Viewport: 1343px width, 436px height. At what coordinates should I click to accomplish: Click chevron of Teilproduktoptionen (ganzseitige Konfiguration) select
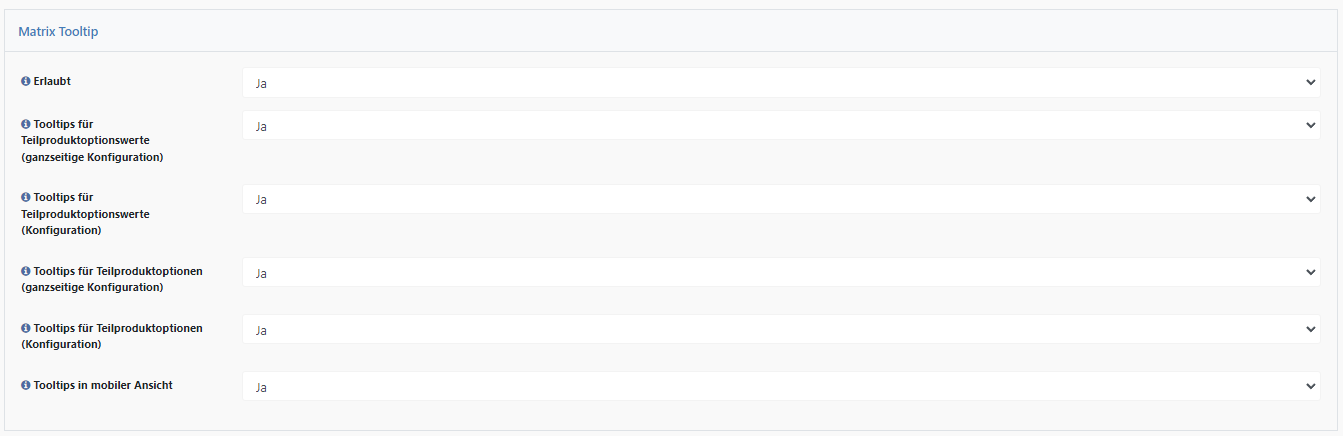coord(1311,272)
